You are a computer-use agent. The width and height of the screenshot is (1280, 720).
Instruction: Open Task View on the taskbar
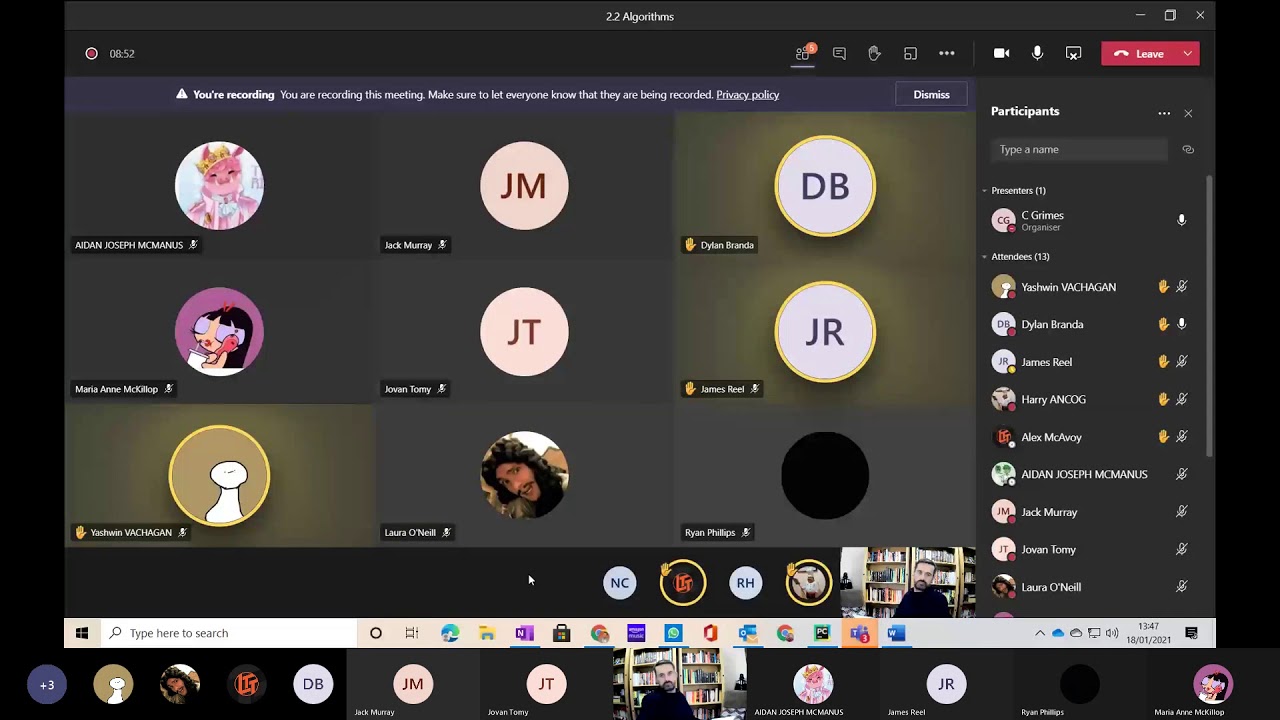coord(412,633)
